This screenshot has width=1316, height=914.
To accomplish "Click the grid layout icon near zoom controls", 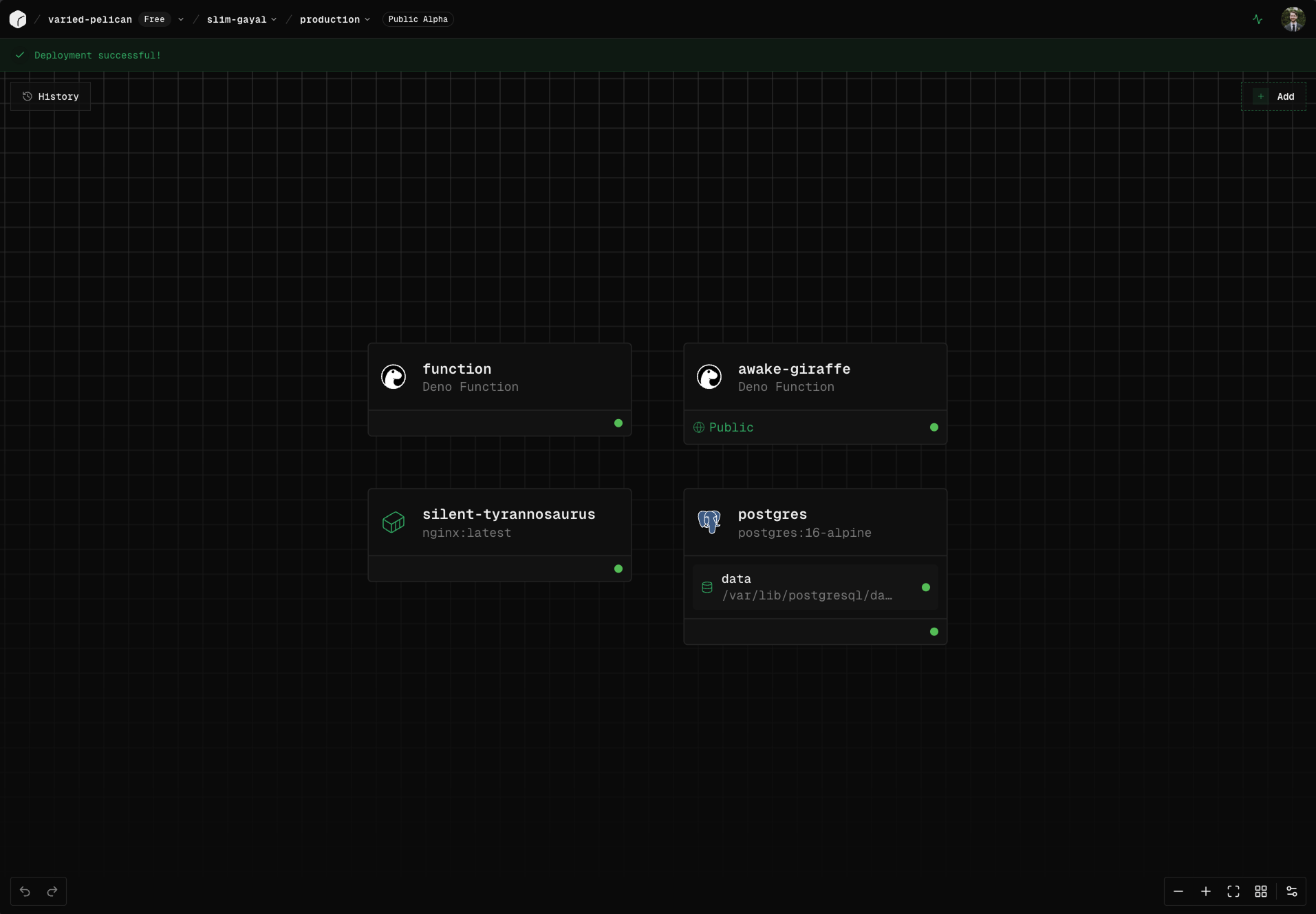I will coord(1262,891).
